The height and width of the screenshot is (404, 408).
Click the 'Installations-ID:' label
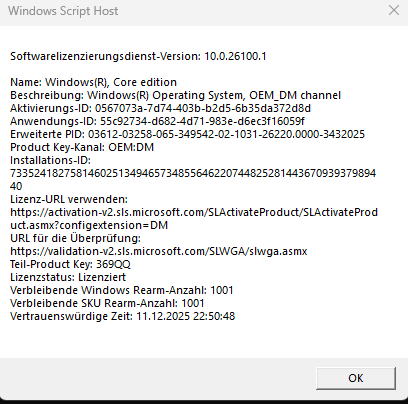coord(50,160)
